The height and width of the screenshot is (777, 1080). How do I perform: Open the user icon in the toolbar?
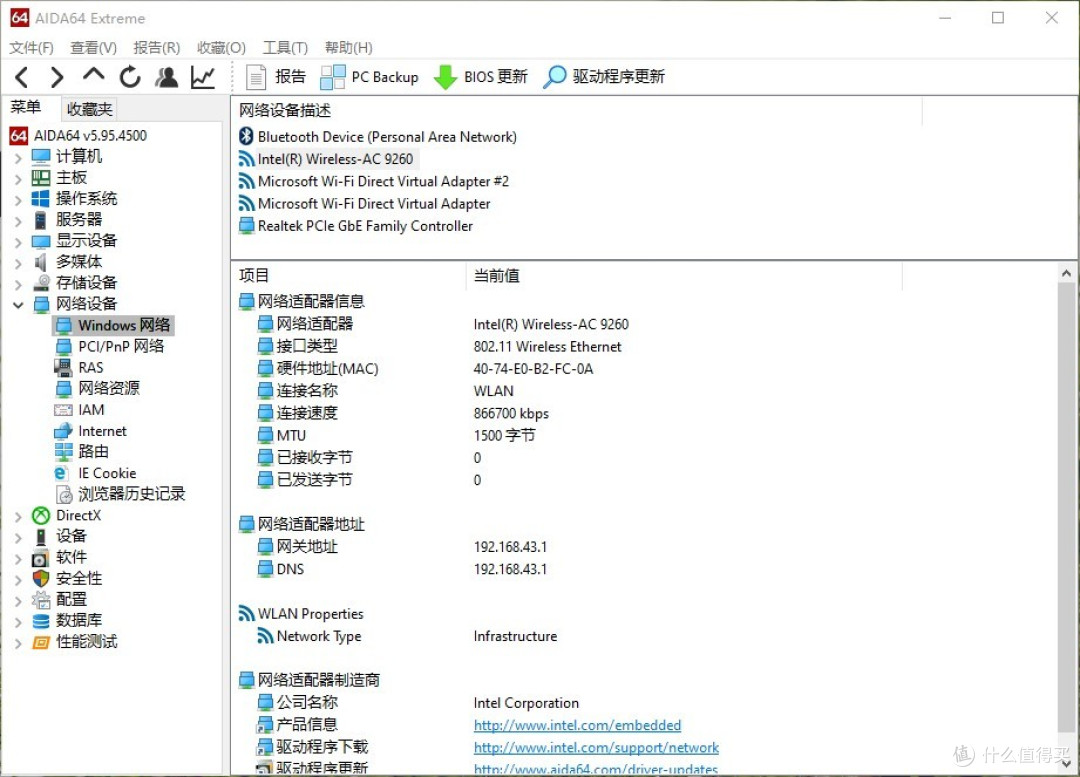click(x=166, y=76)
